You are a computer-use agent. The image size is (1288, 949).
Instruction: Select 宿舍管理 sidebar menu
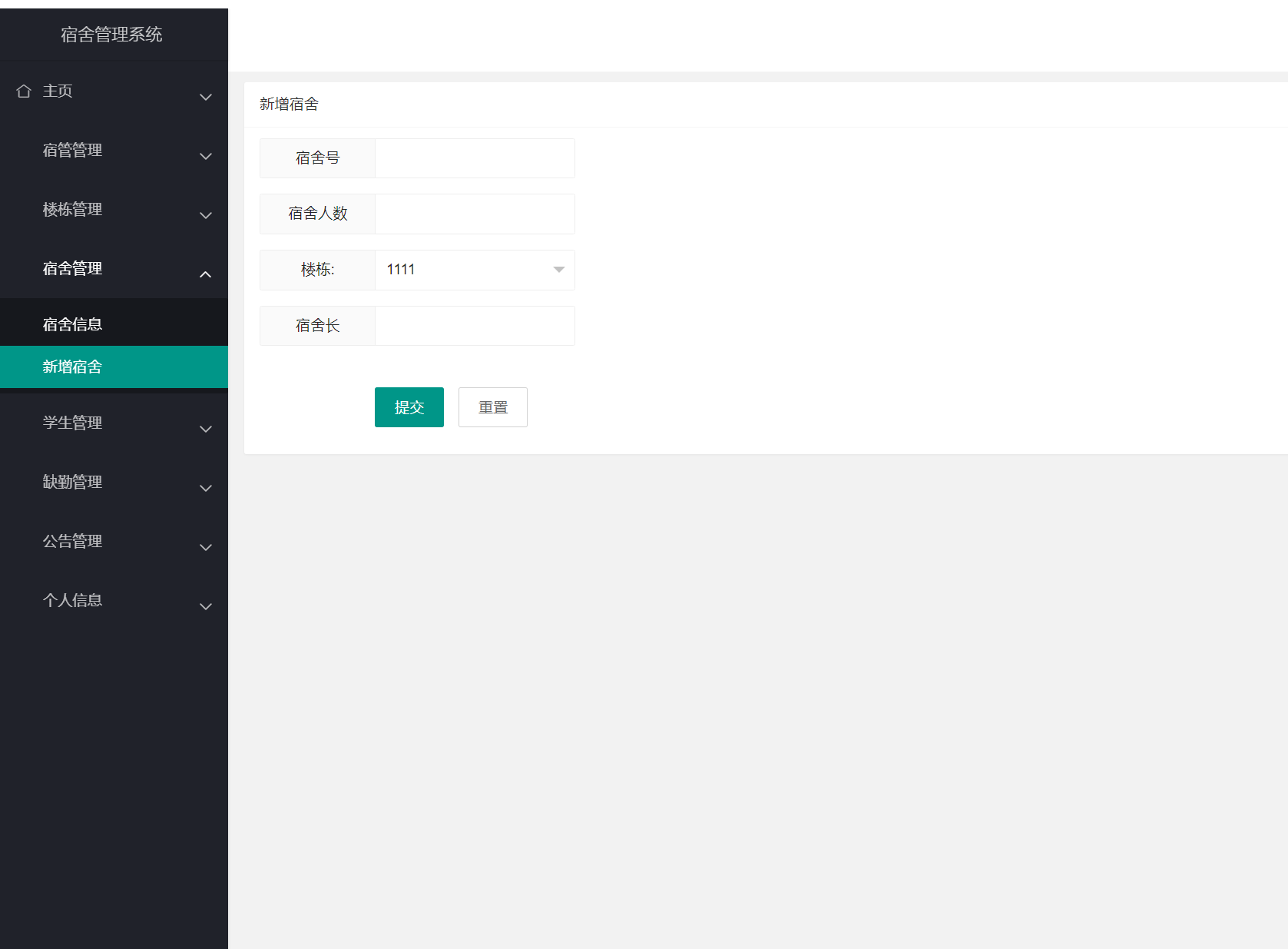click(x=114, y=269)
